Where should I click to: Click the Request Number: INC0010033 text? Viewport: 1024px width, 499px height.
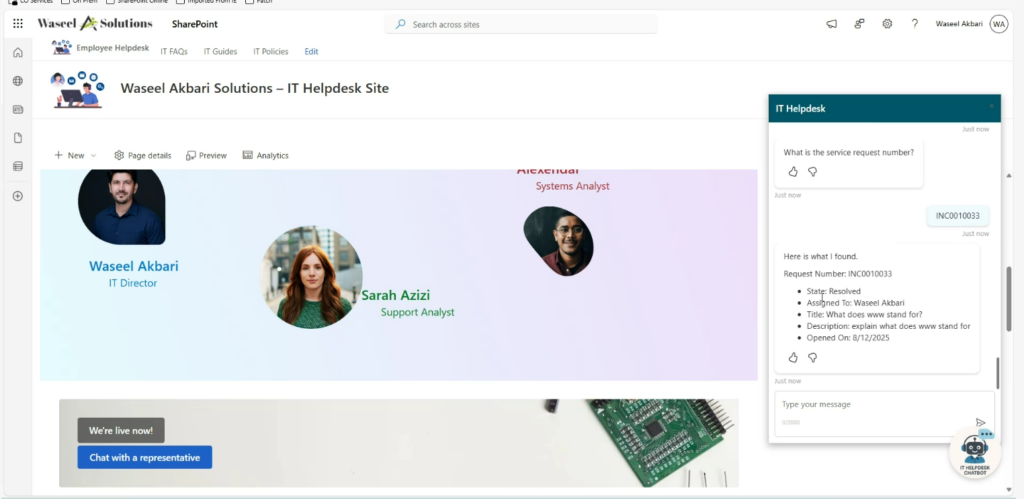(x=837, y=274)
